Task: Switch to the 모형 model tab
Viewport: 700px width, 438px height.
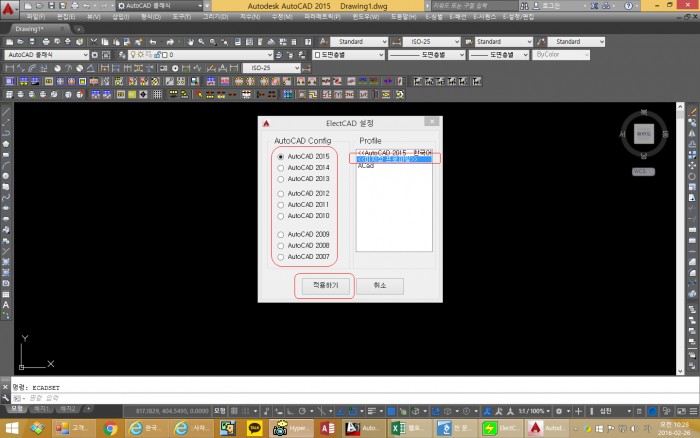Action: point(17,409)
